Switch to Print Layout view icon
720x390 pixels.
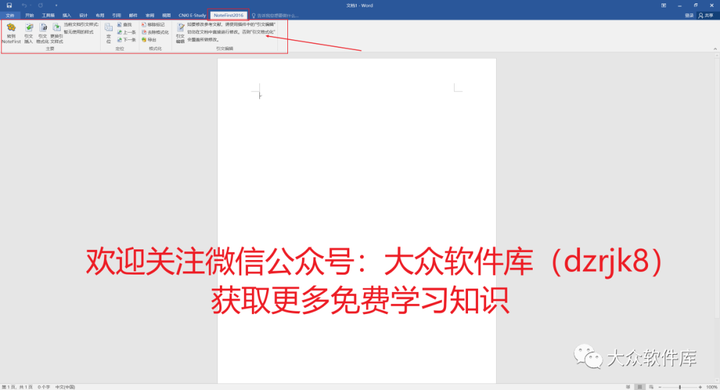(x=640, y=387)
